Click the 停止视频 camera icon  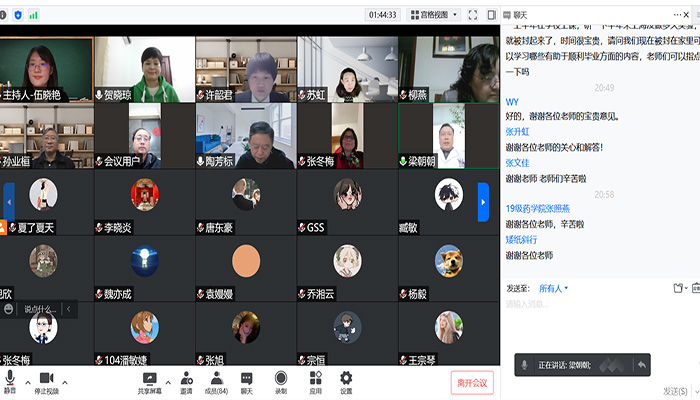point(45,379)
